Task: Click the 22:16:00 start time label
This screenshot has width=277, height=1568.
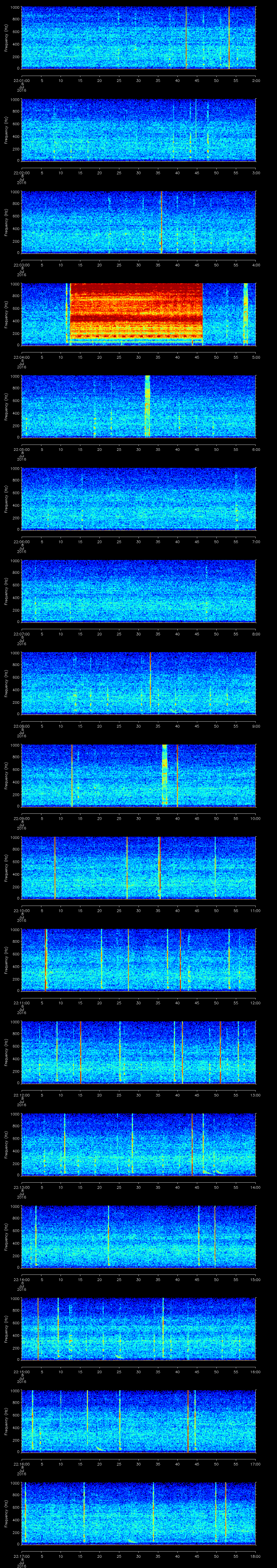Action: (21, 1464)
